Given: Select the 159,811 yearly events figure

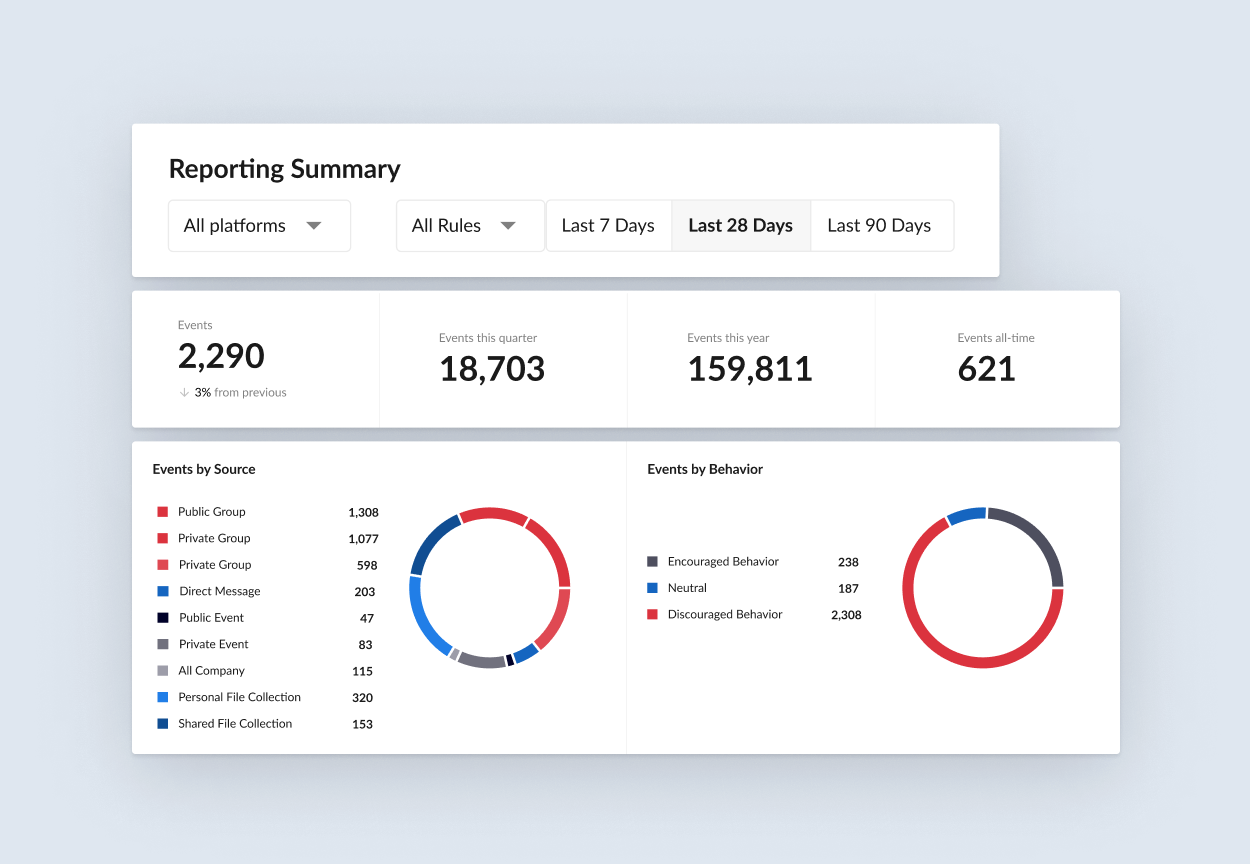Looking at the screenshot, I should point(750,369).
